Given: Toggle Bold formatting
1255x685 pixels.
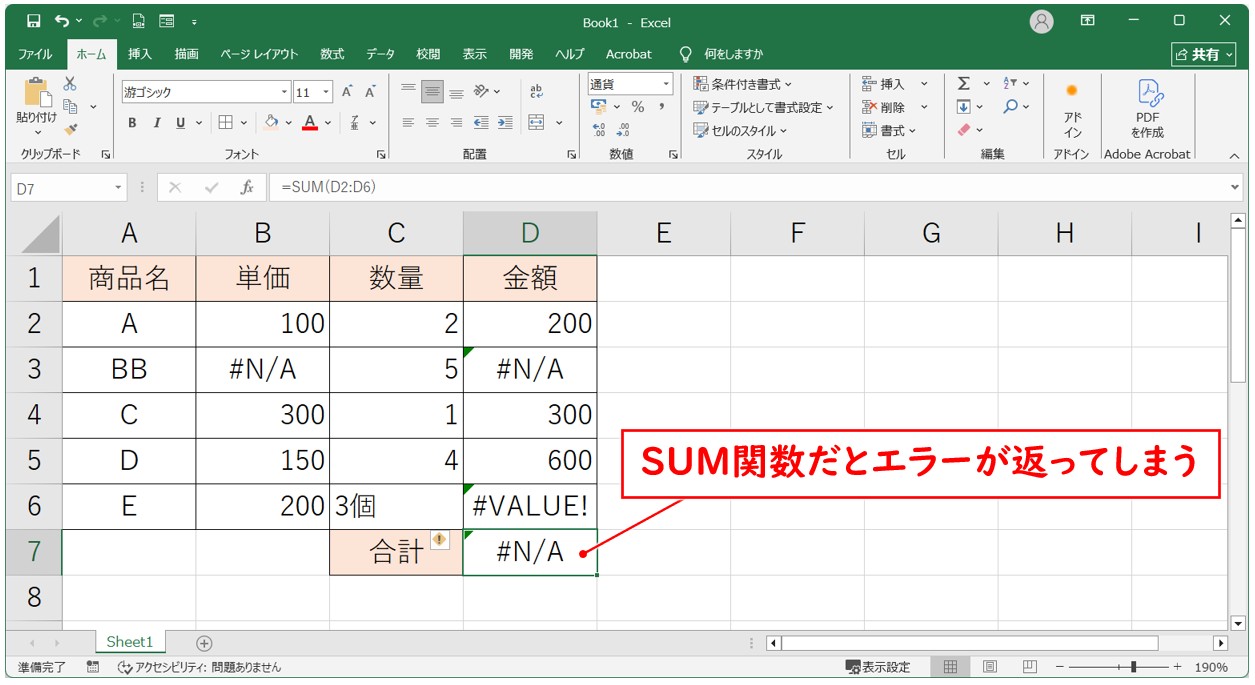Looking at the screenshot, I should coord(132,123).
